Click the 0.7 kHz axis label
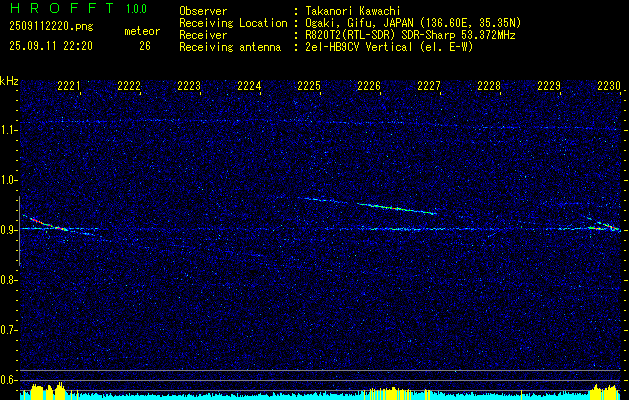The image size is (629, 400). pos(9,330)
